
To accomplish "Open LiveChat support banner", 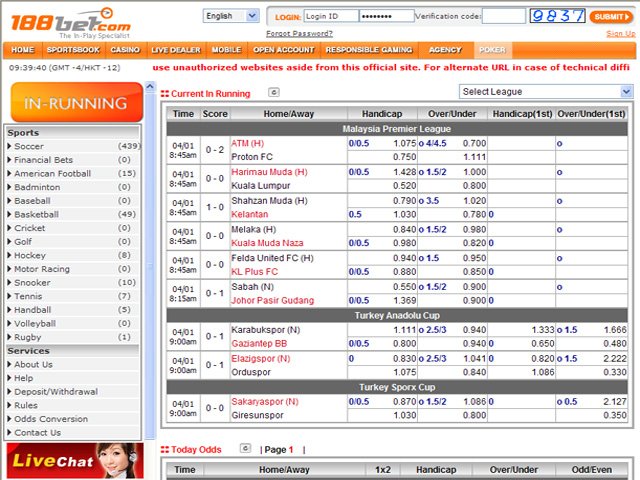I will 75,461.
